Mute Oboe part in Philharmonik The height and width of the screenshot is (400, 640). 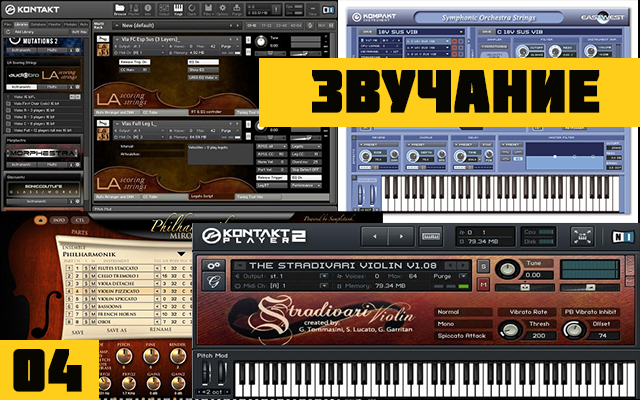[x=93, y=322]
